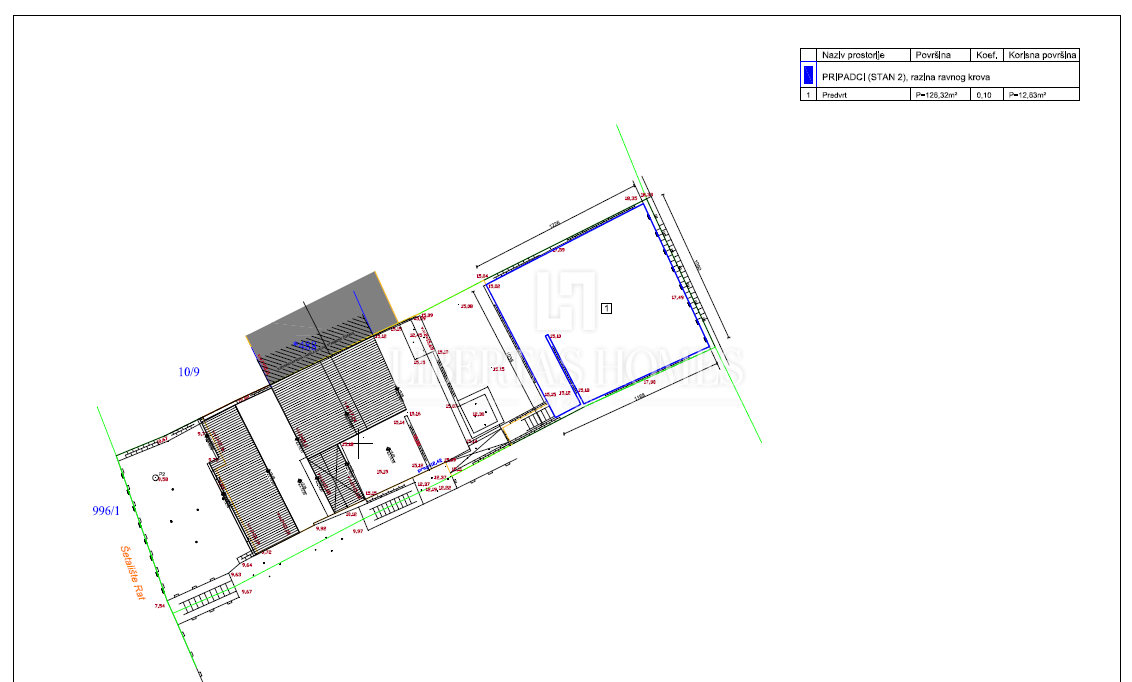
Task: Click the elevation label '9,67' by the lower stairs
Action: pyautogui.click(x=247, y=592)
